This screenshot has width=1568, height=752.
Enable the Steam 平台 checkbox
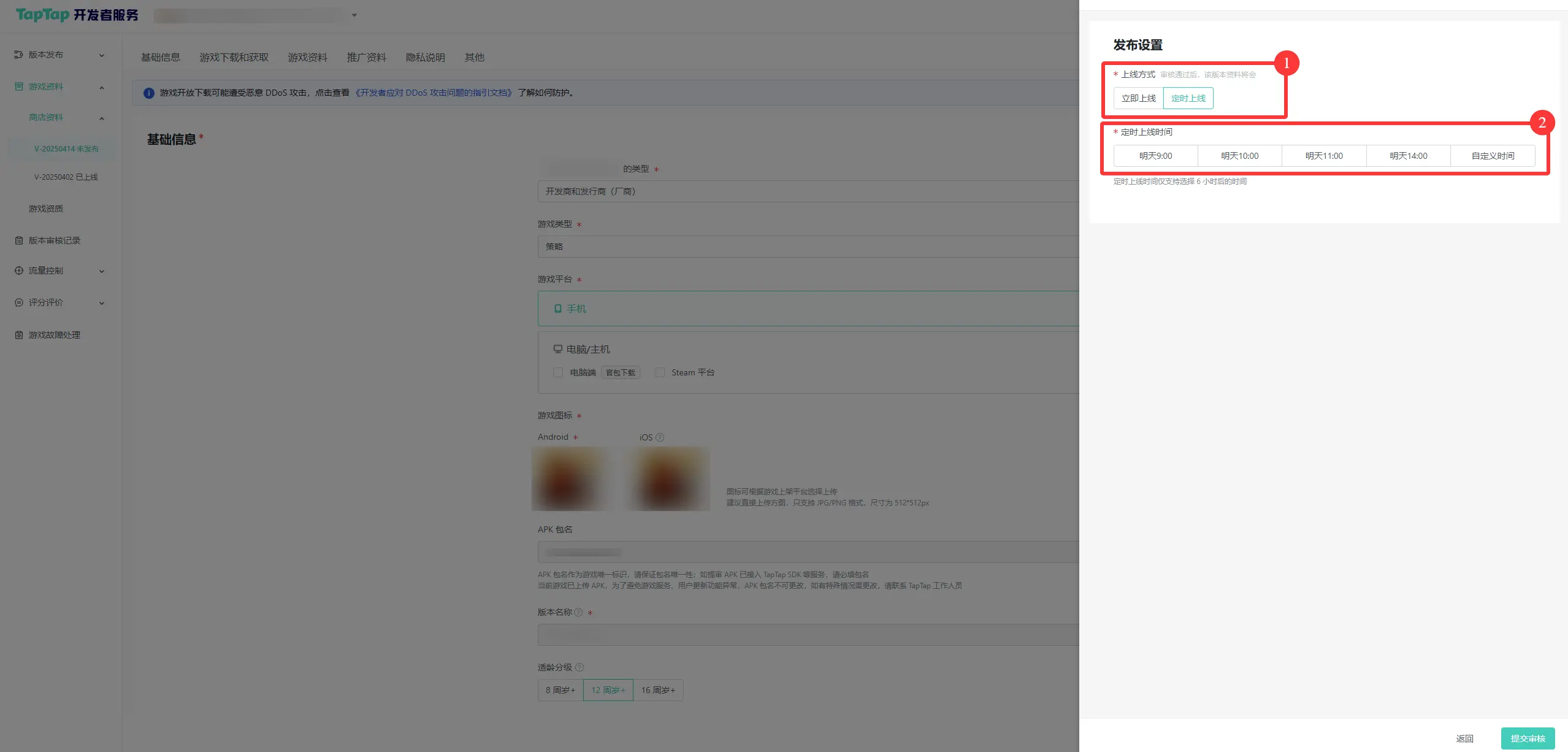[660, 372]
